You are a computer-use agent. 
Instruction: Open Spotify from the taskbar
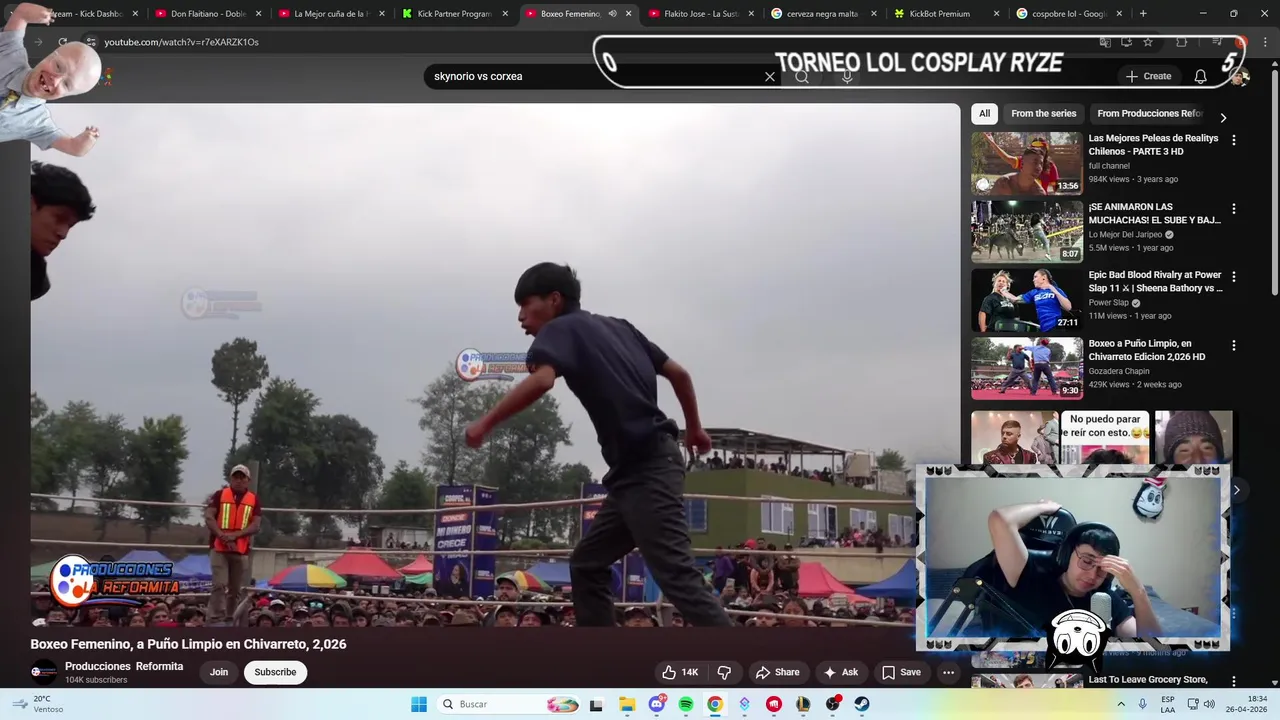[686, 704]
